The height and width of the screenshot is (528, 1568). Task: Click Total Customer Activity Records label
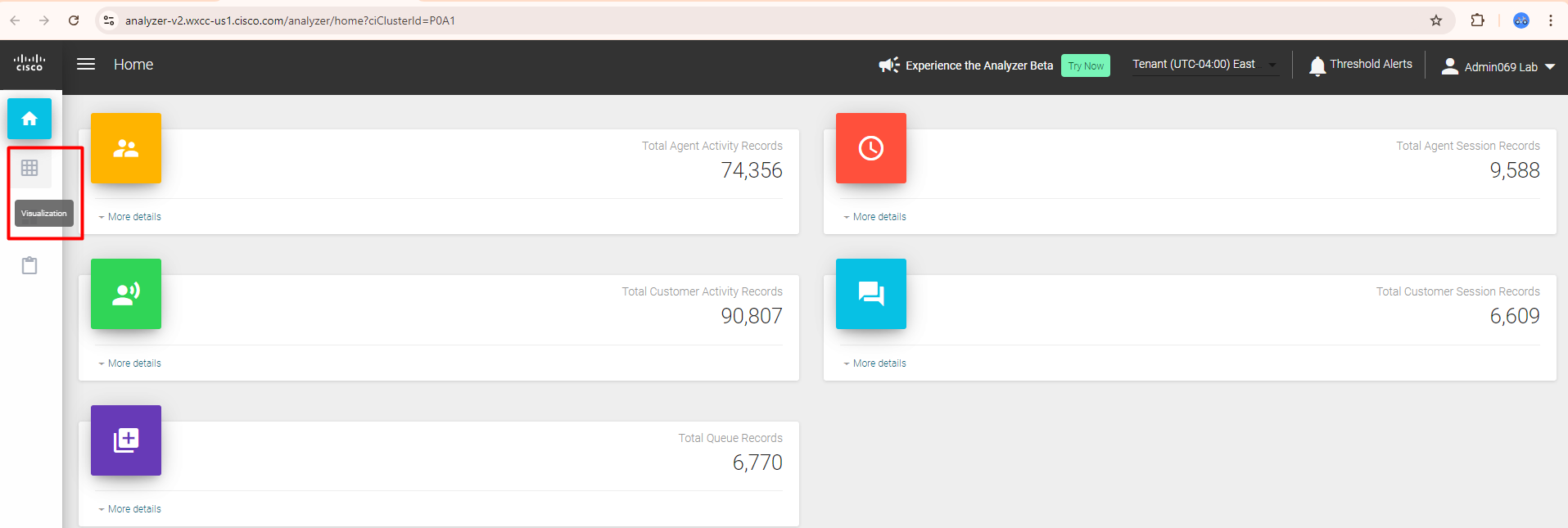pyautogui.click(x=703, y=291)
